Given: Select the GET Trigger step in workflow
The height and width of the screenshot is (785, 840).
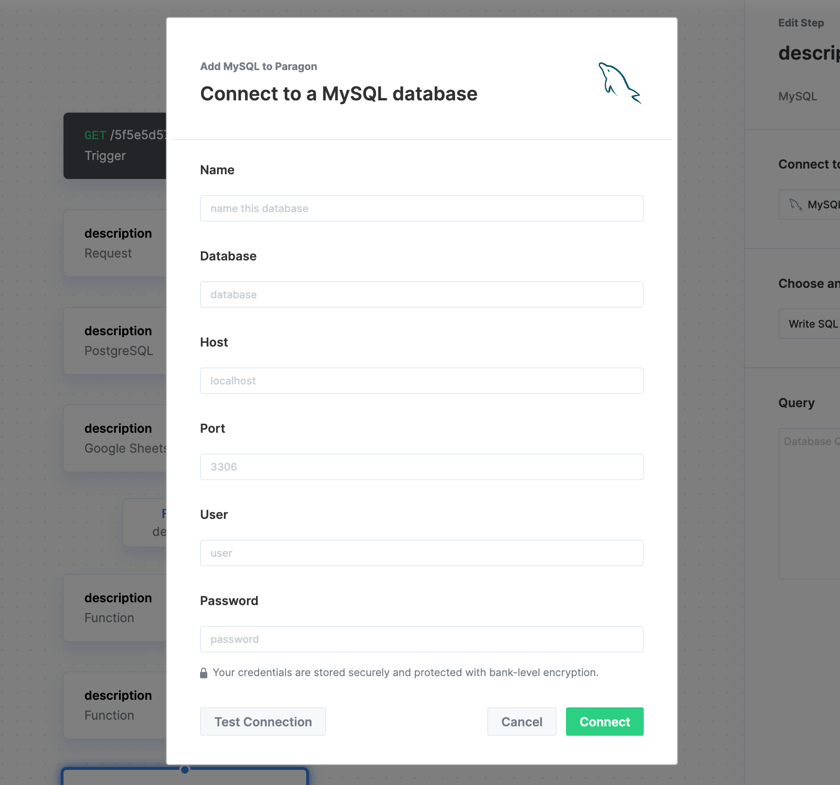Looking at the screenshot, I should coord(115,146).
